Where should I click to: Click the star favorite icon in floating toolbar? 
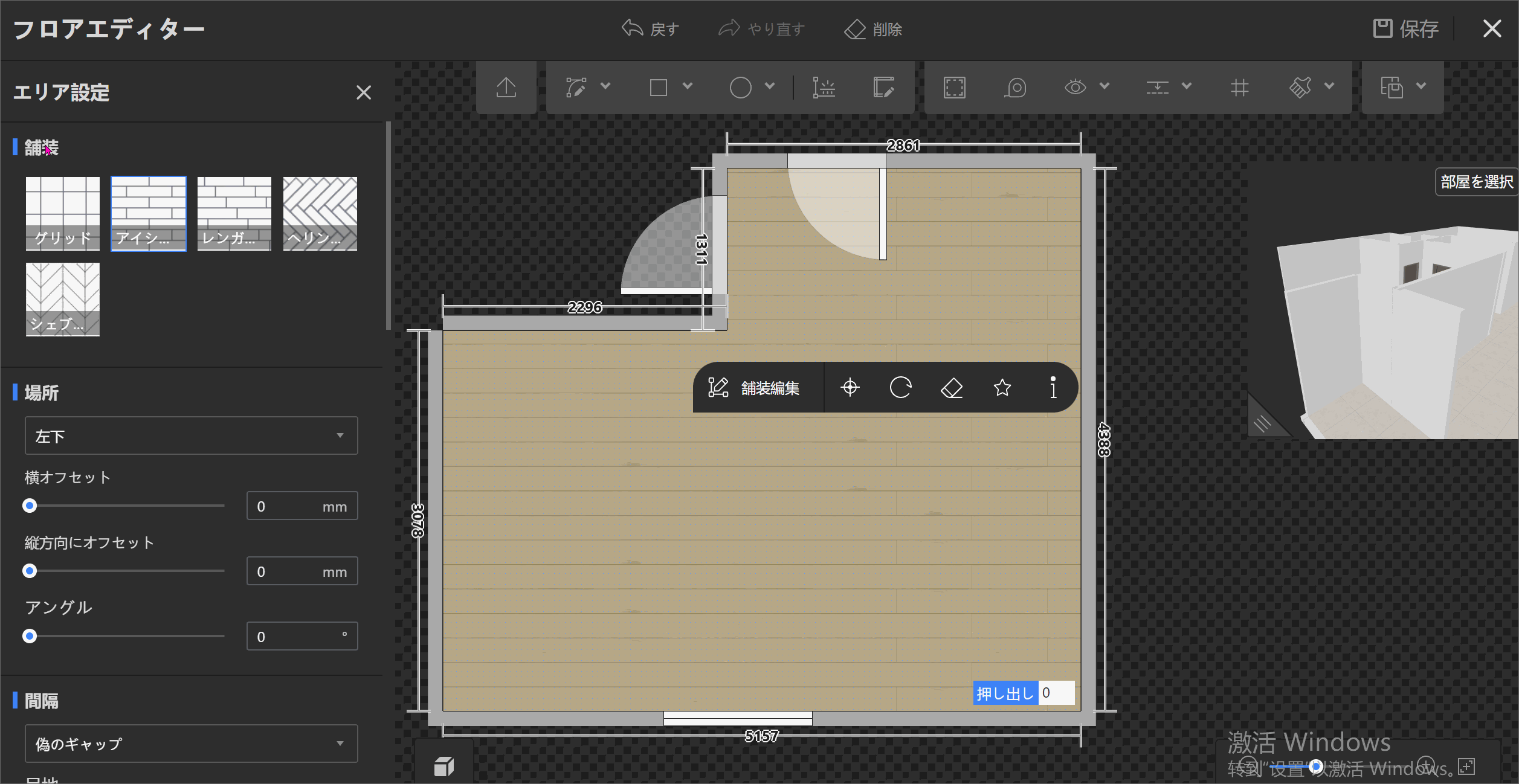point(1002,387)
